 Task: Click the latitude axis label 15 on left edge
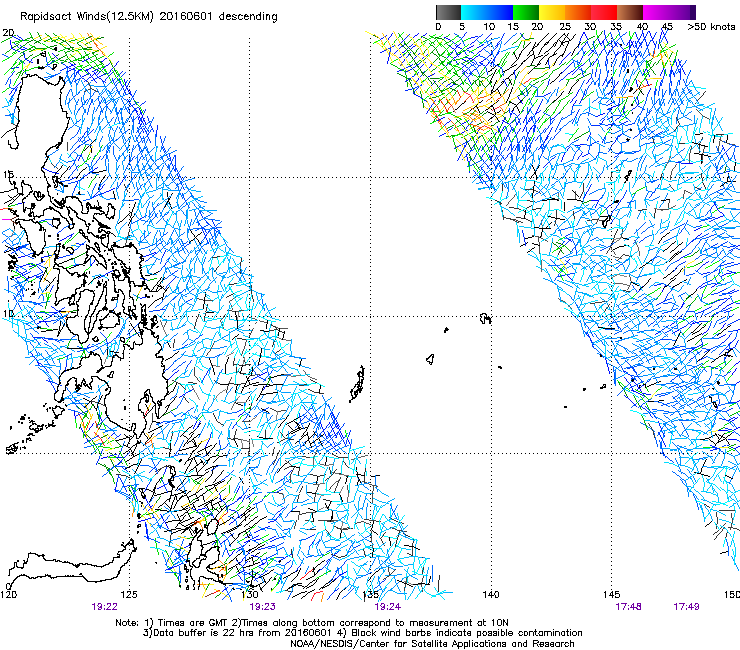pyautogui.click(x=8, y=175)
